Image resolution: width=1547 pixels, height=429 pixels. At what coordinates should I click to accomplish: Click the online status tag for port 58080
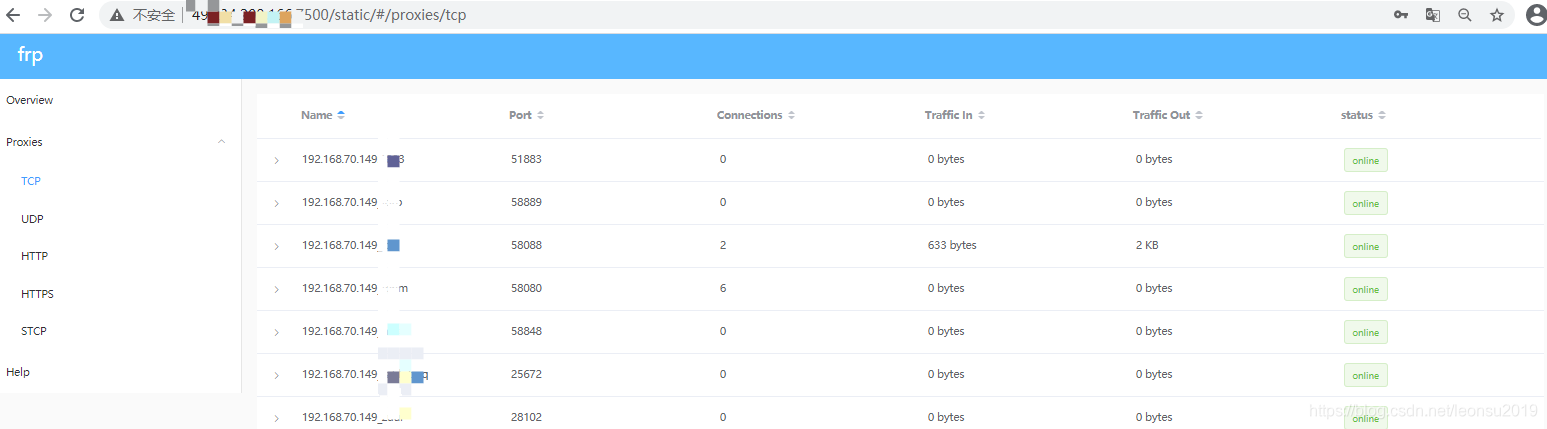1365,289
